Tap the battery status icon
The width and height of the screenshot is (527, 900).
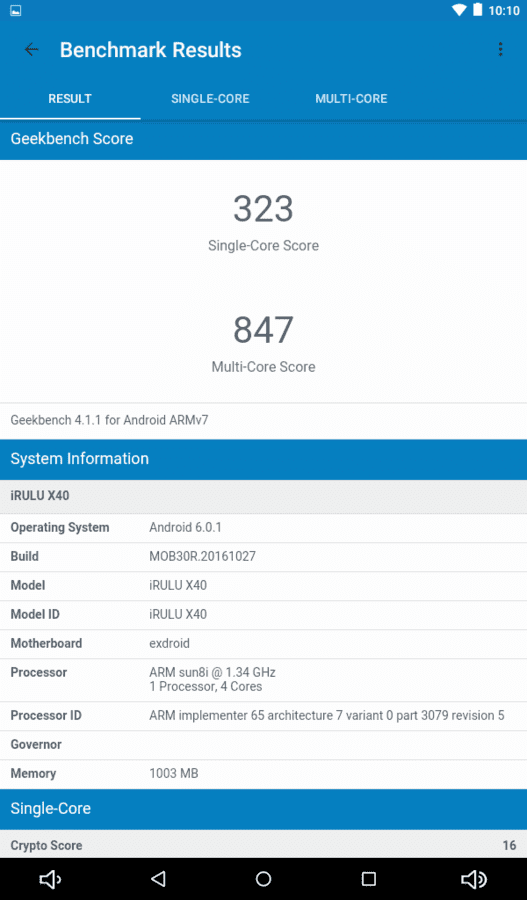pos(477,10)
